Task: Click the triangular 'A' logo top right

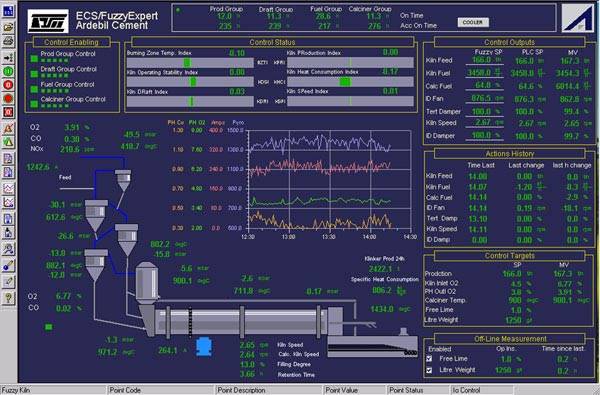Action: 577,18
